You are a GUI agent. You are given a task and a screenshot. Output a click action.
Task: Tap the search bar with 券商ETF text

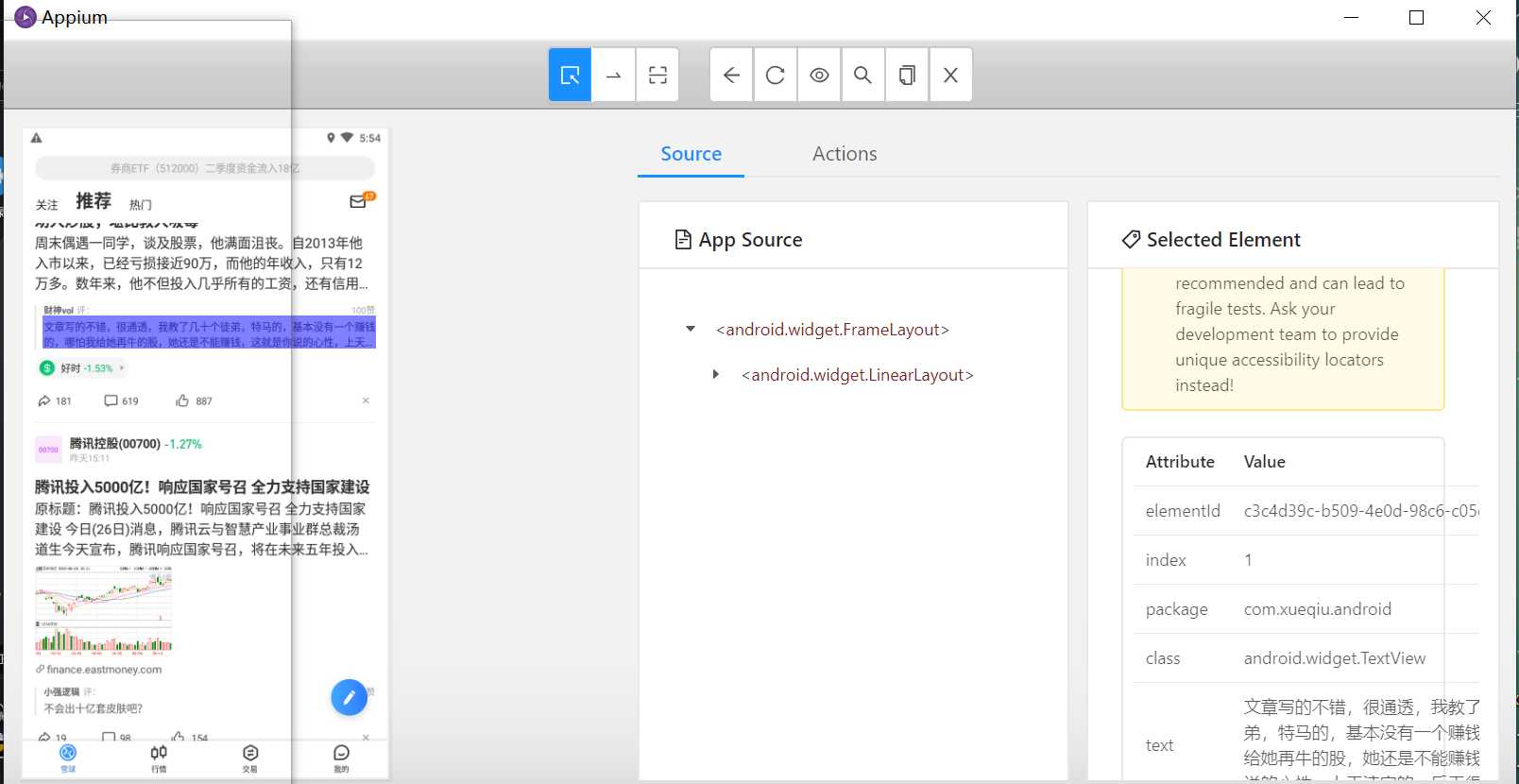click(205, 168)
